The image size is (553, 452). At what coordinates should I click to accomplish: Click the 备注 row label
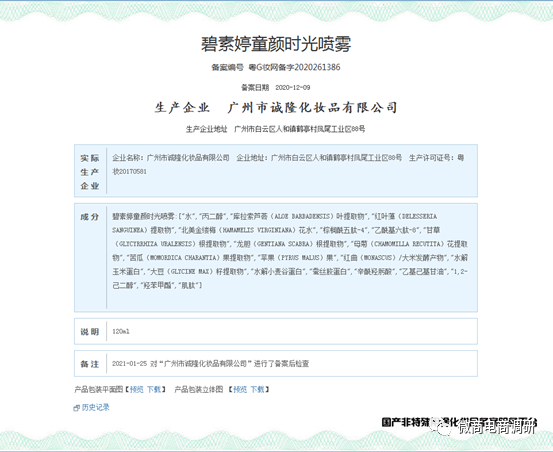pos(90,364)
